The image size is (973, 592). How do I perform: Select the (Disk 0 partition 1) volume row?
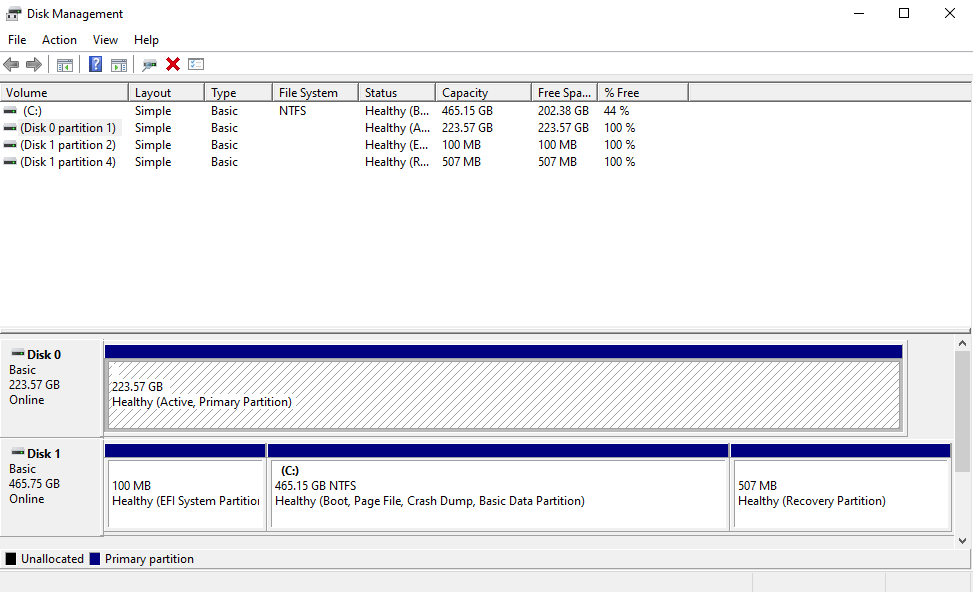(x=68, y=127)
